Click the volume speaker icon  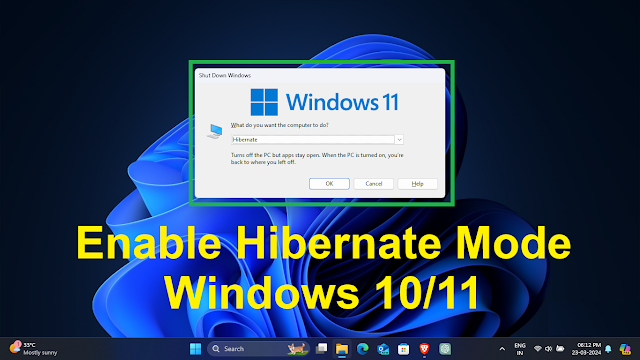click(x=549, y=349)
